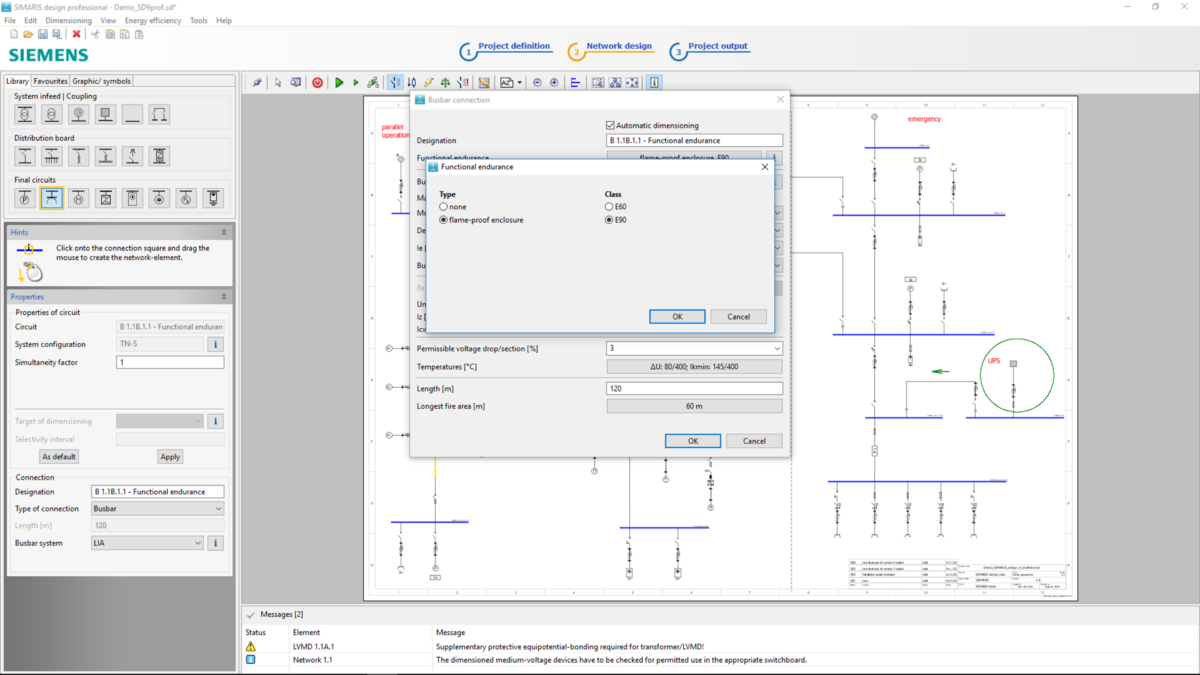Click info button beside System configuration field
Image resolution: width=1200 pixels, height=675 pixels.
click(x=215, y=344)
